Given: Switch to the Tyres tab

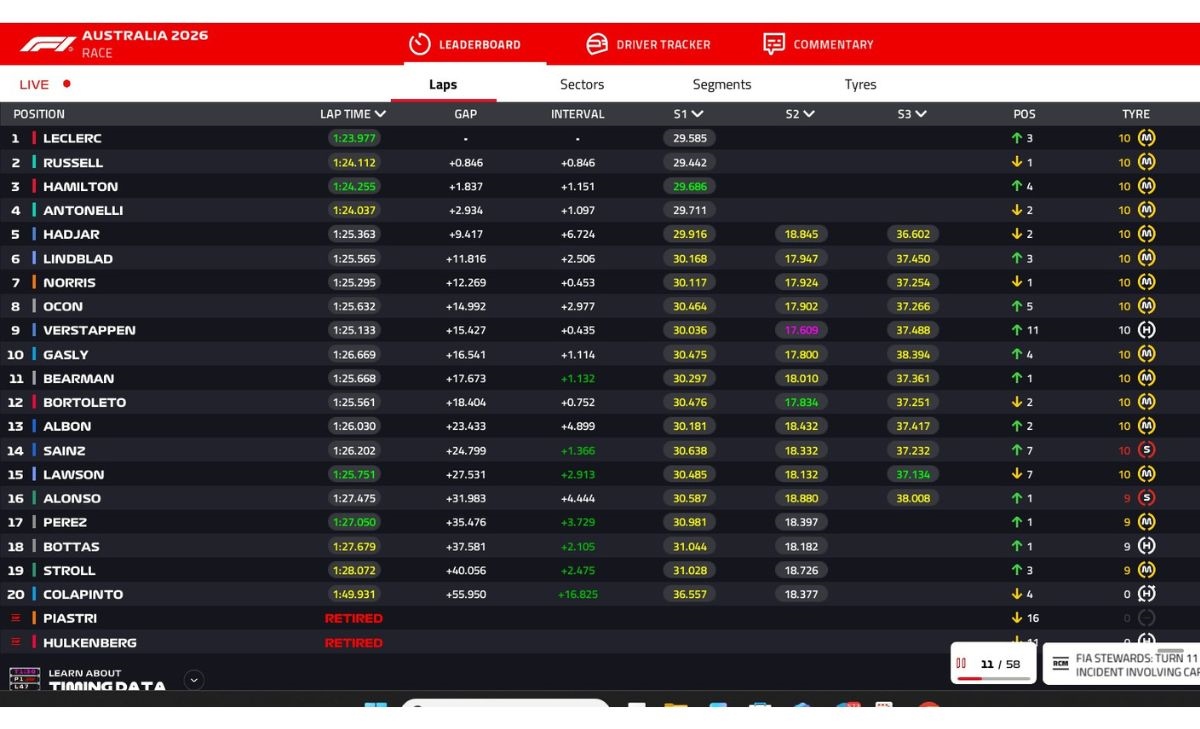Looking at the screenshot, I should point(860,85).
